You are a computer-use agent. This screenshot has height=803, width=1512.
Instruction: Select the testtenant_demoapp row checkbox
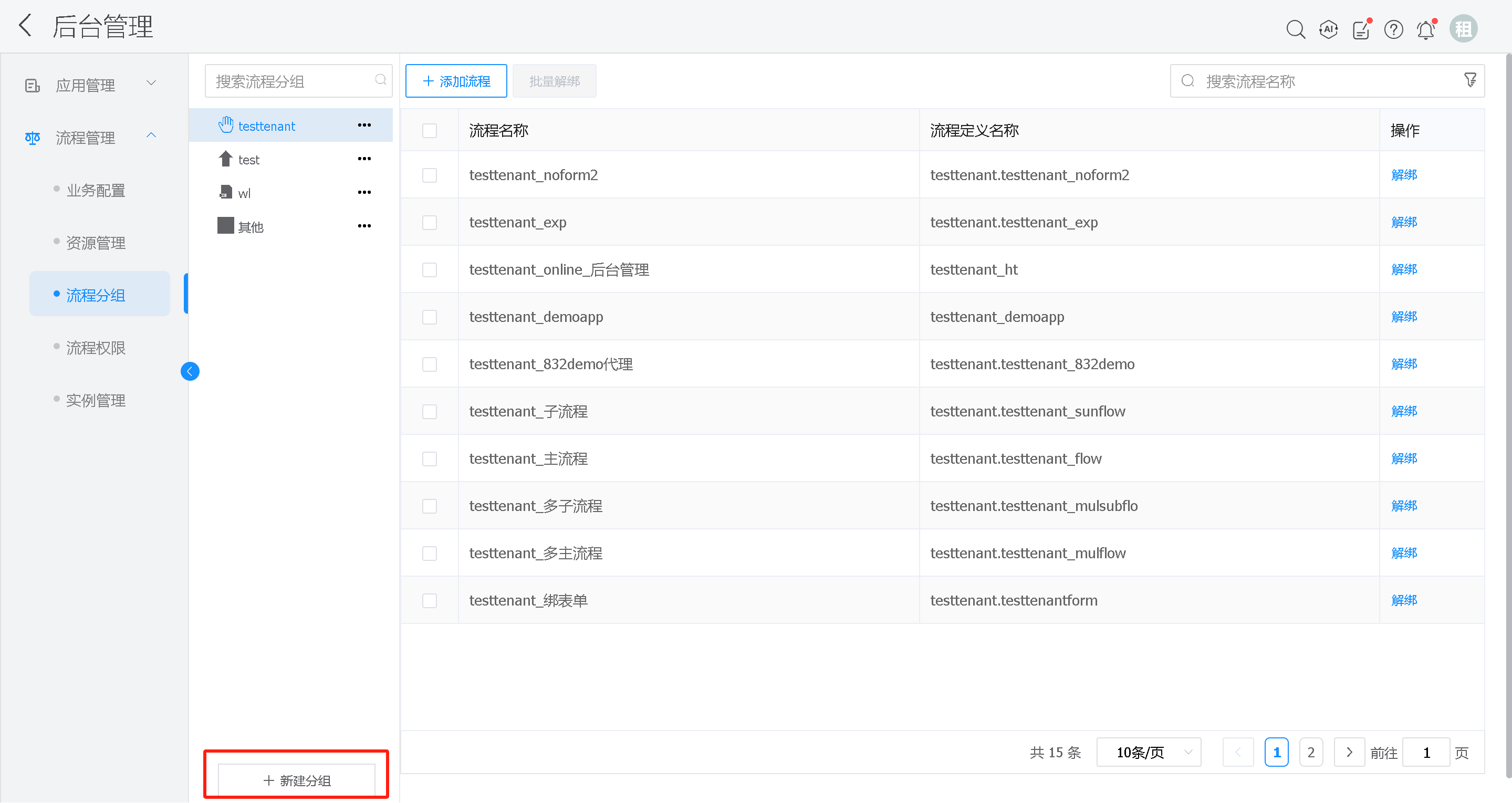click(429, 317)
